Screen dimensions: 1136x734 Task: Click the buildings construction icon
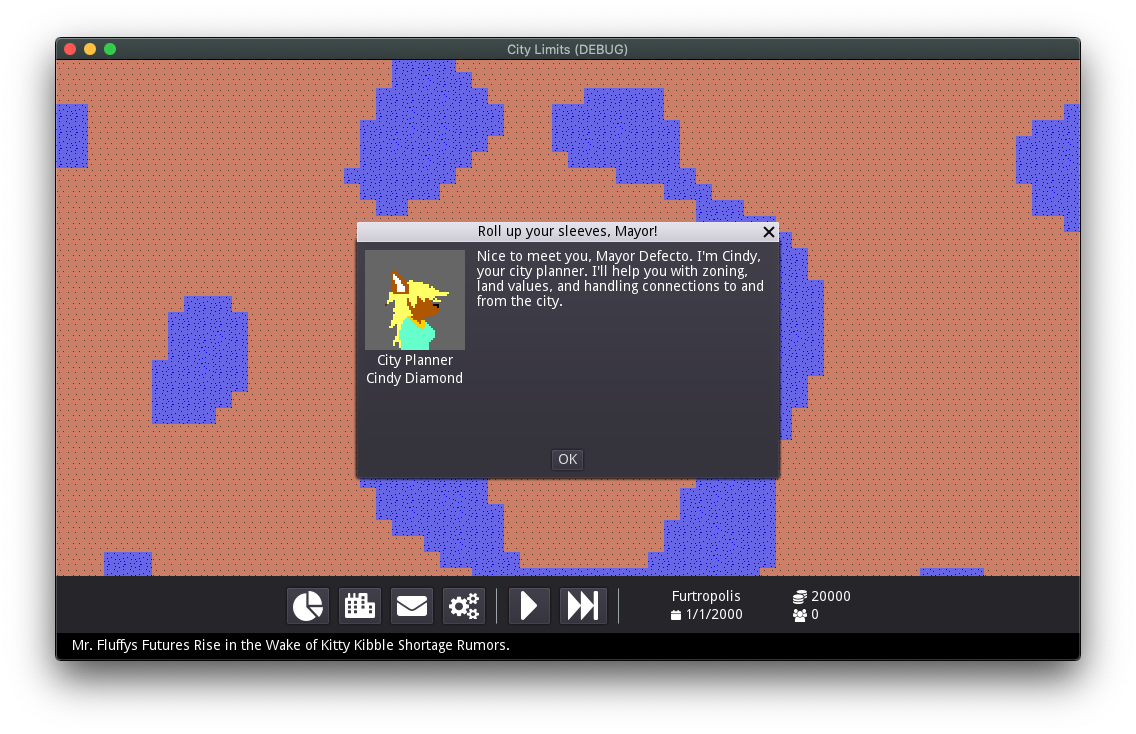coord(360,606)
